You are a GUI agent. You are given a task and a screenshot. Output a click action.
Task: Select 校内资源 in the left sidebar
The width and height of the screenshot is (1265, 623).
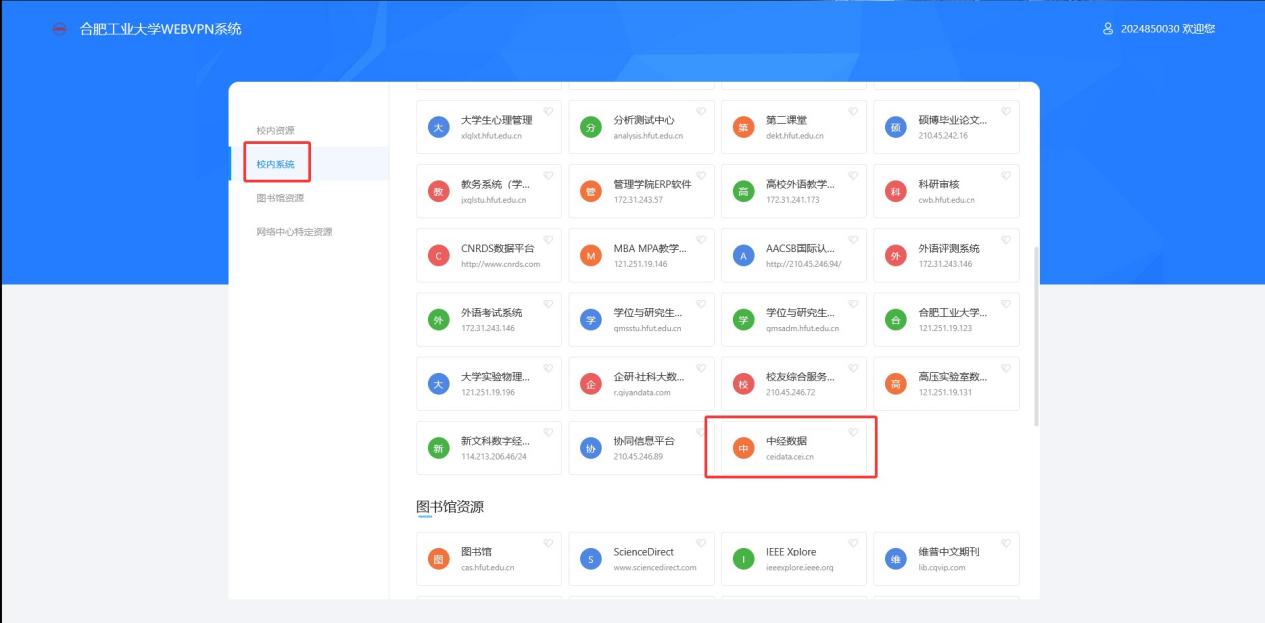tap(275, 130)
